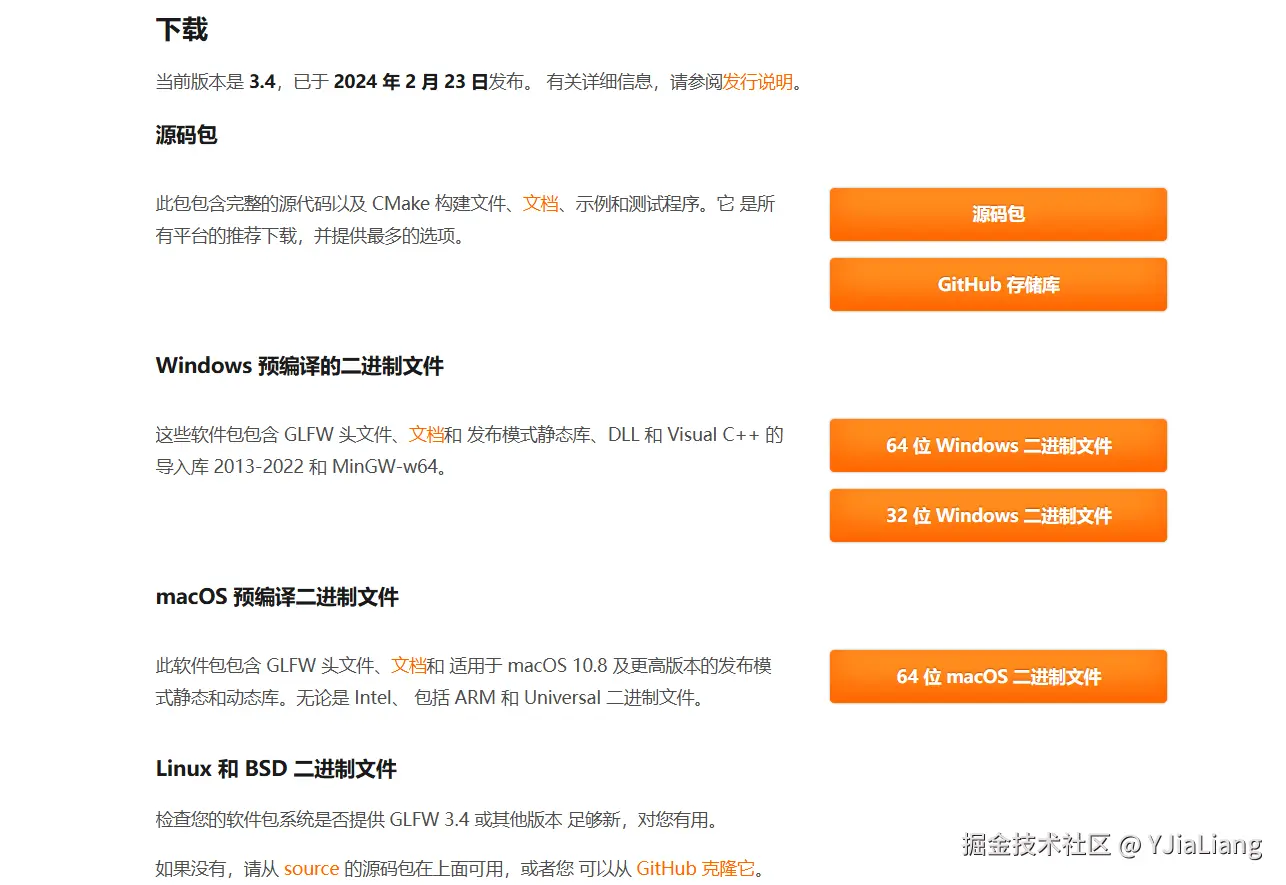Click the release date 2024 年 2 月 23 日

pos(411,82)
